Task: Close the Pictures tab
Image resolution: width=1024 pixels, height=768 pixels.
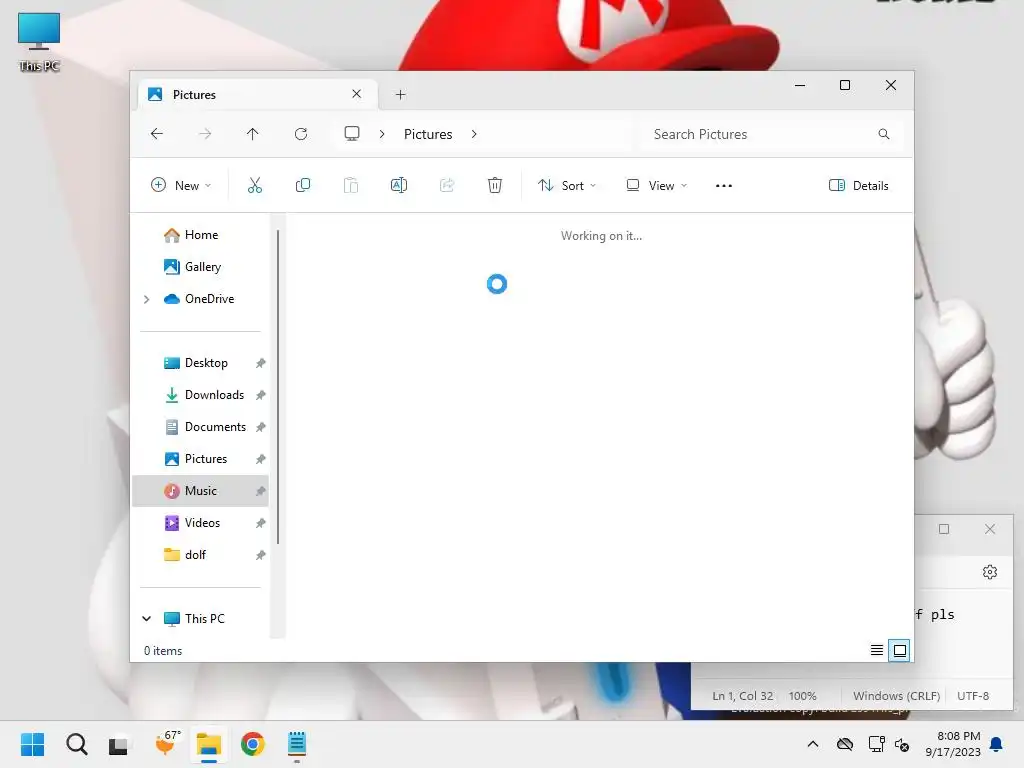Action: 357,94
